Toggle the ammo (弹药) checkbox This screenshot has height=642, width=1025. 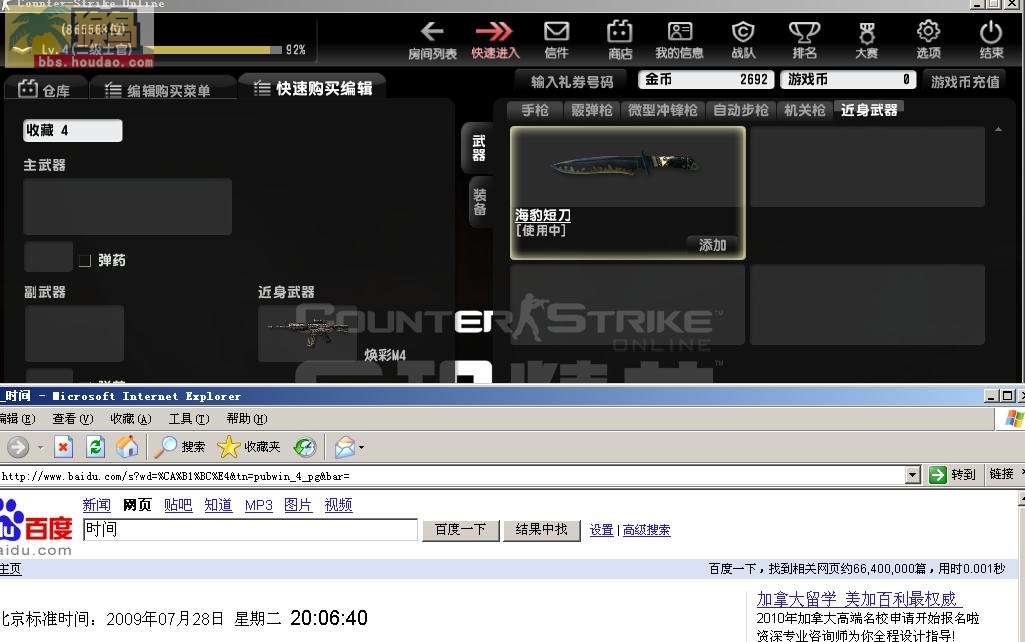(x=85, y=261)
